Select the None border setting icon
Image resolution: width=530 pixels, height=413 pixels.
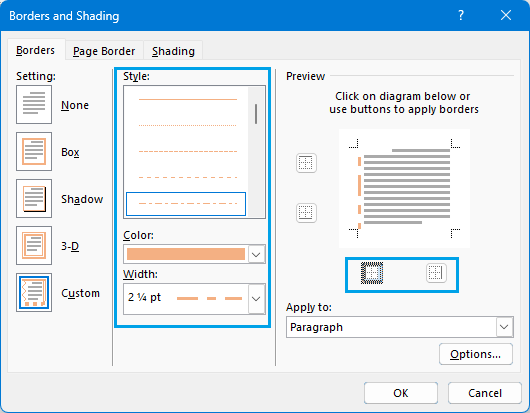tap(34, 104)
